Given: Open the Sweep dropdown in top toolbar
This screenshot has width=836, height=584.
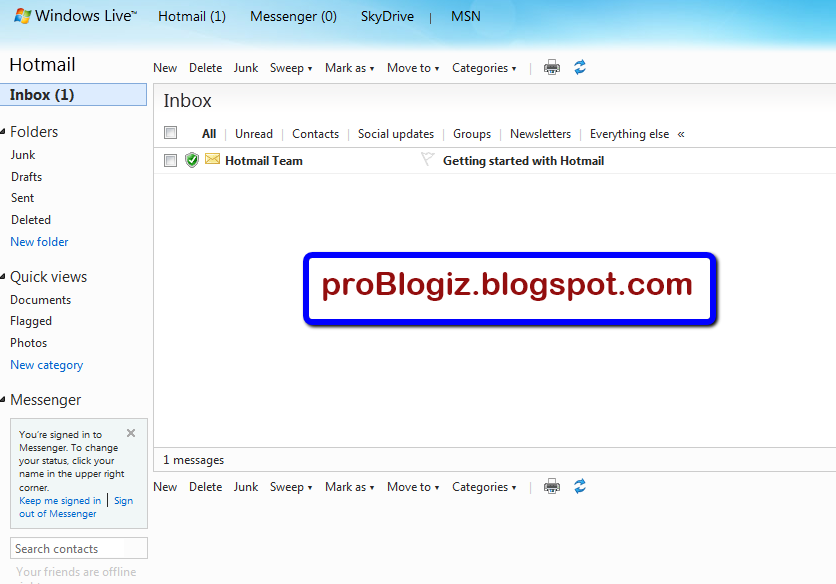Looking at the screenshot, I should [x=291, y=68].
